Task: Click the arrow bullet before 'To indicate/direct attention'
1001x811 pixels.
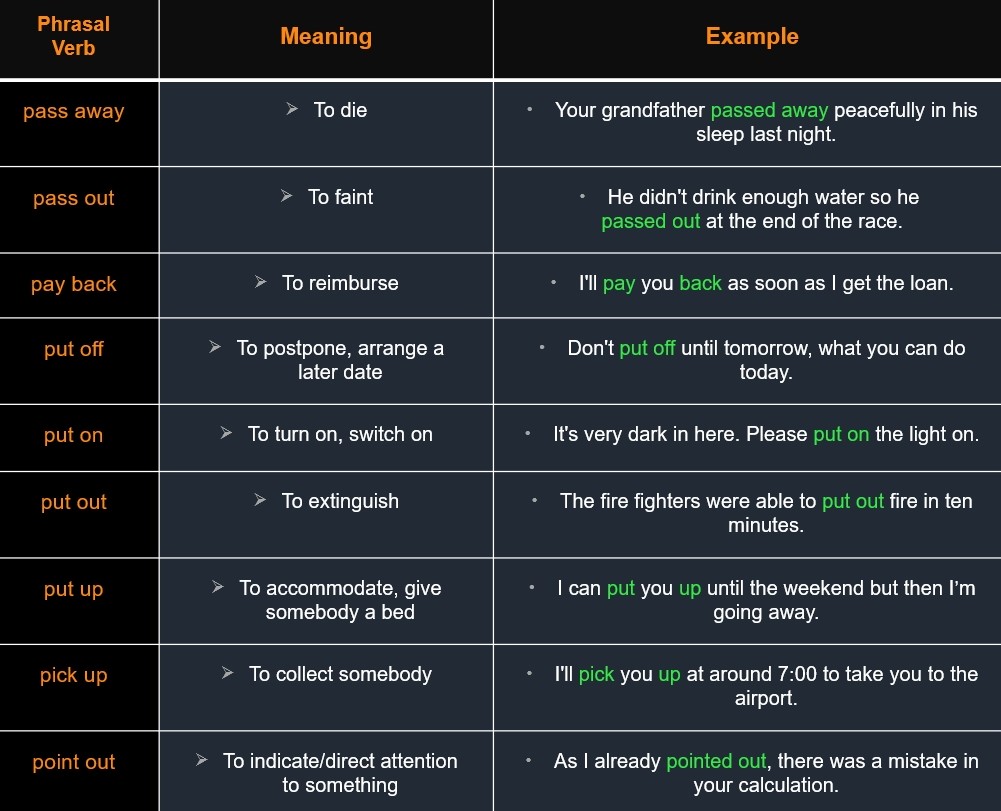Action: (202, 759)
